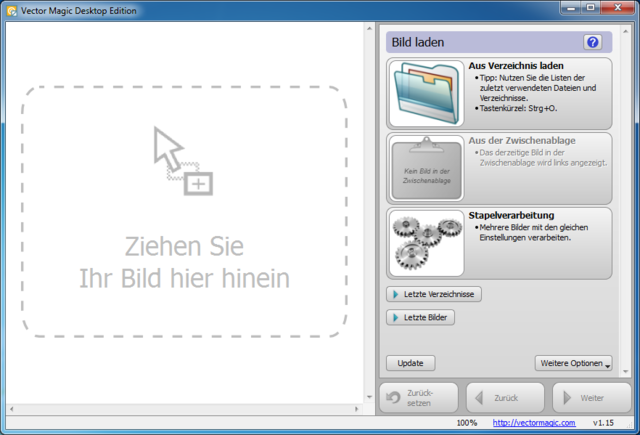Click the Vector Magic app icon in title bar
The width and height of the screenshot is (640, 435).
coord(12,11)
